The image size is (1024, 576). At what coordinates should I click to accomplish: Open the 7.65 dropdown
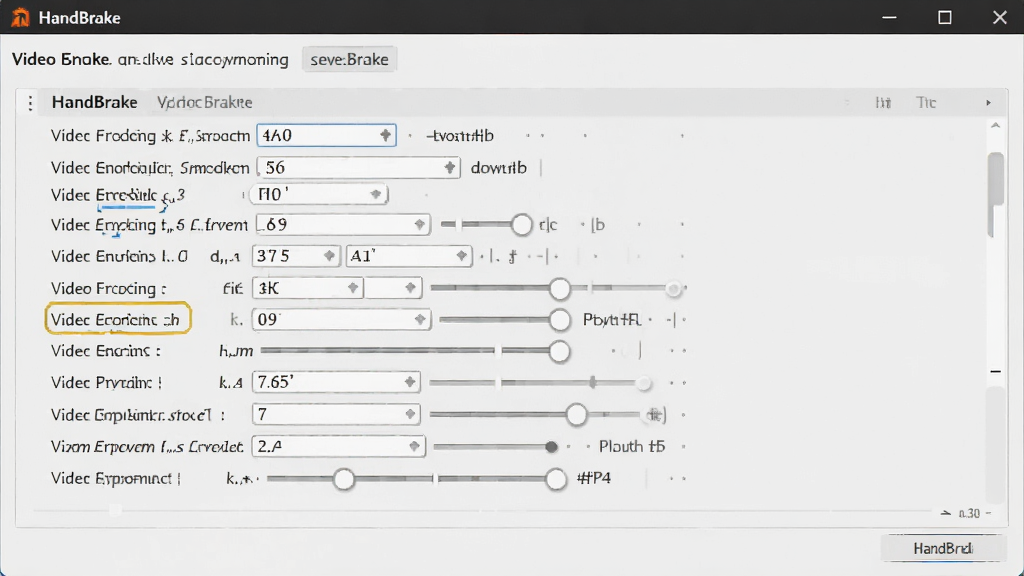click(x=336, y=382)
